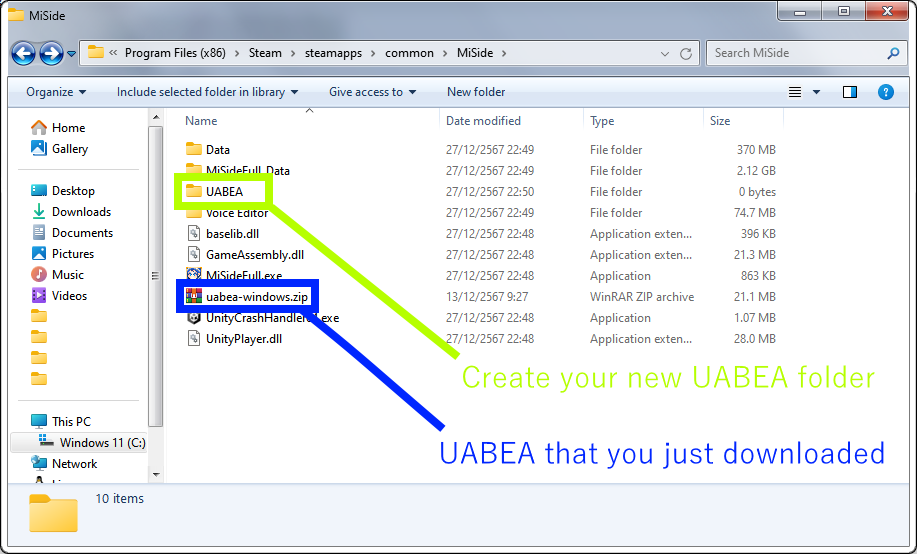Open the Organize menu
Viewport: 917px width, 554px height.
click(56, 92)
